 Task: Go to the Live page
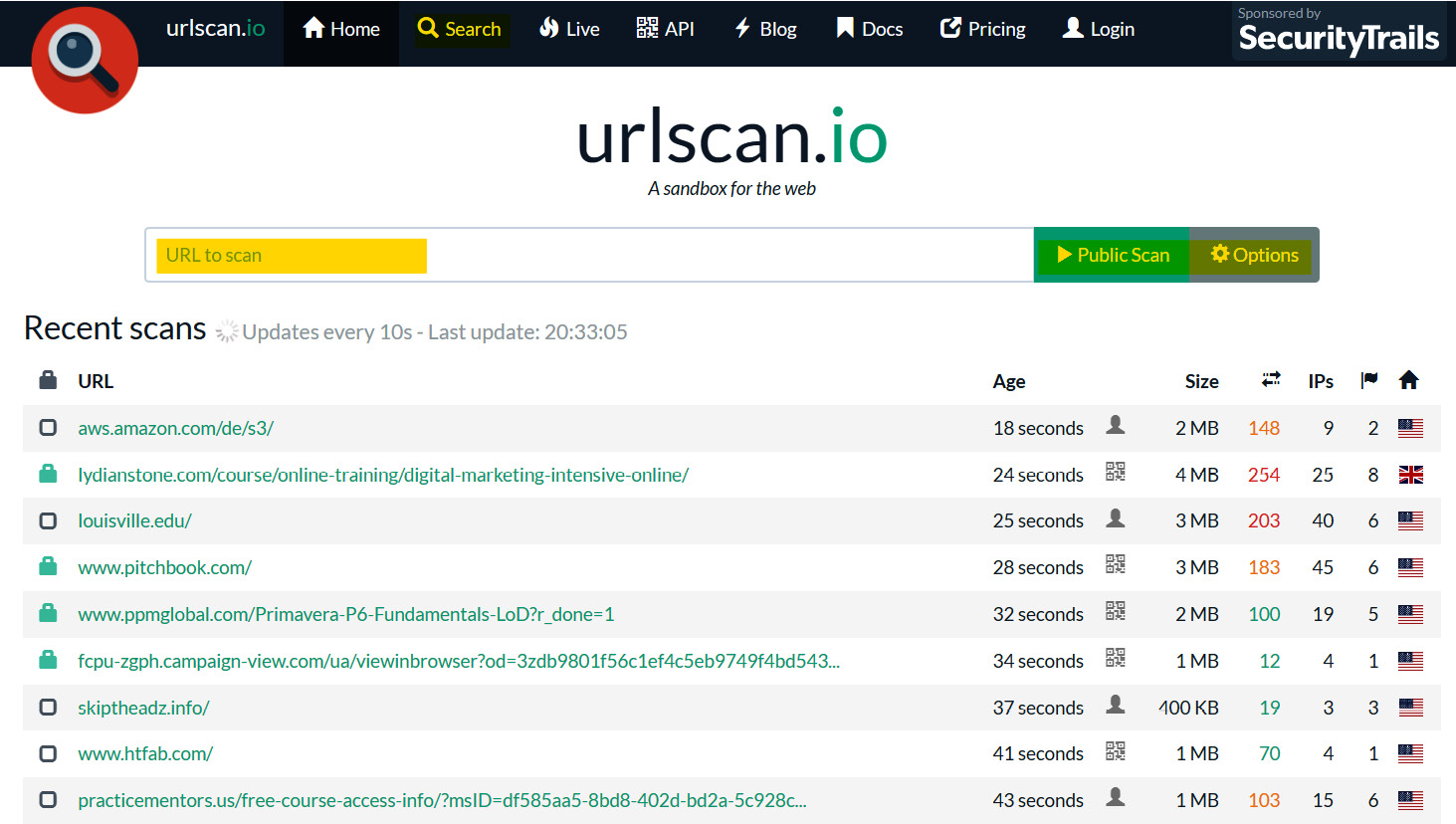[x=569, y=29]
